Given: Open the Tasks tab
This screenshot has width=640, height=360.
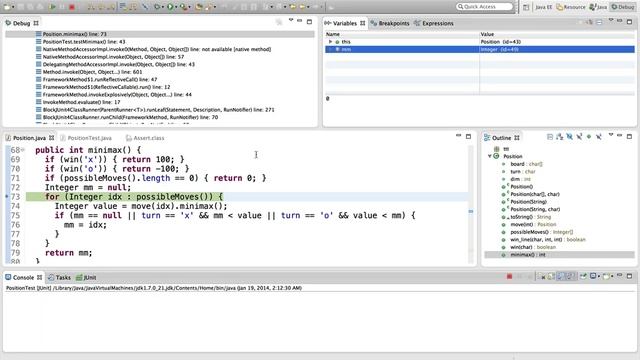Looking at the screenshot, I should (60, 278).
